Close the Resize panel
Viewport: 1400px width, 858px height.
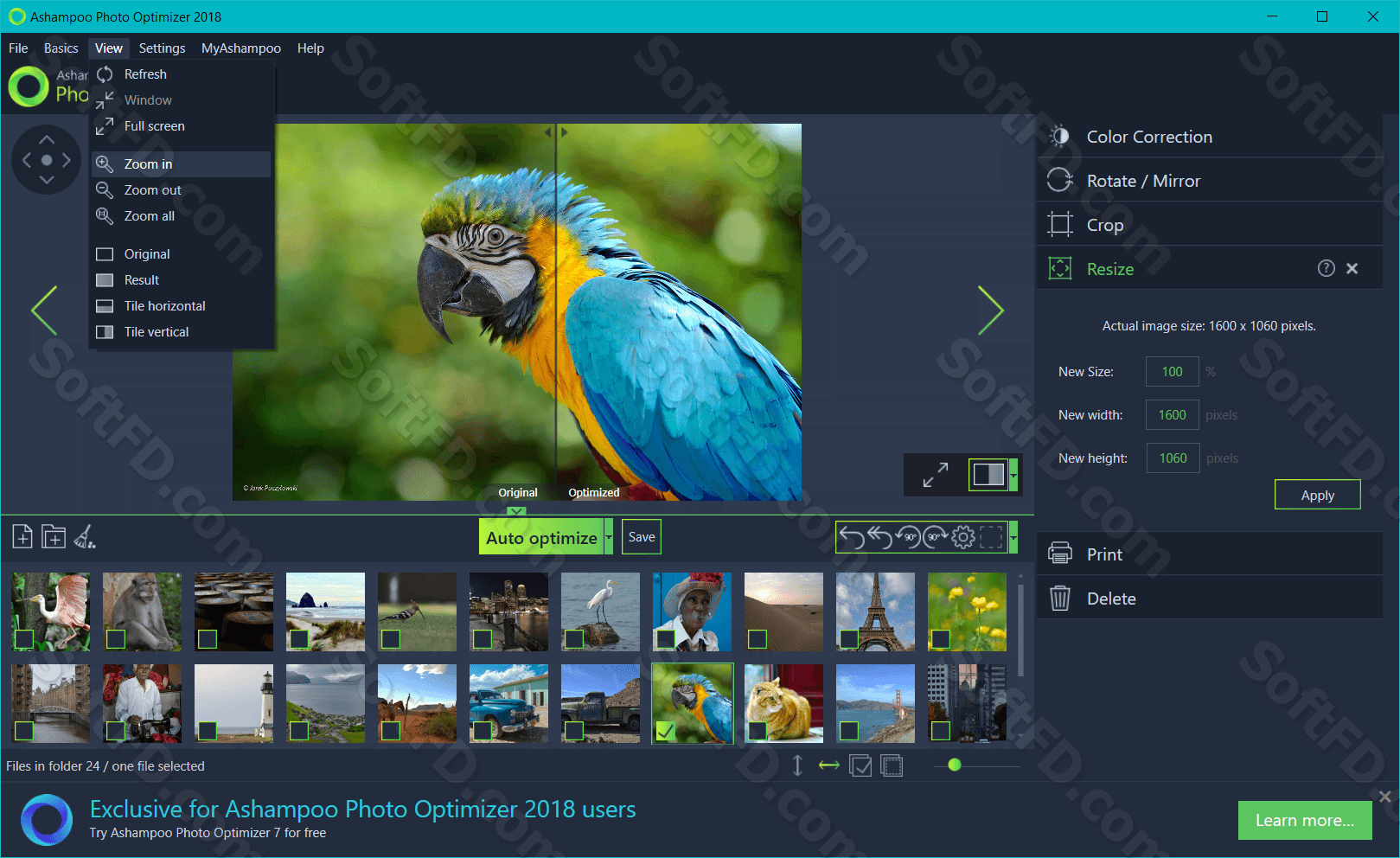1352,268
